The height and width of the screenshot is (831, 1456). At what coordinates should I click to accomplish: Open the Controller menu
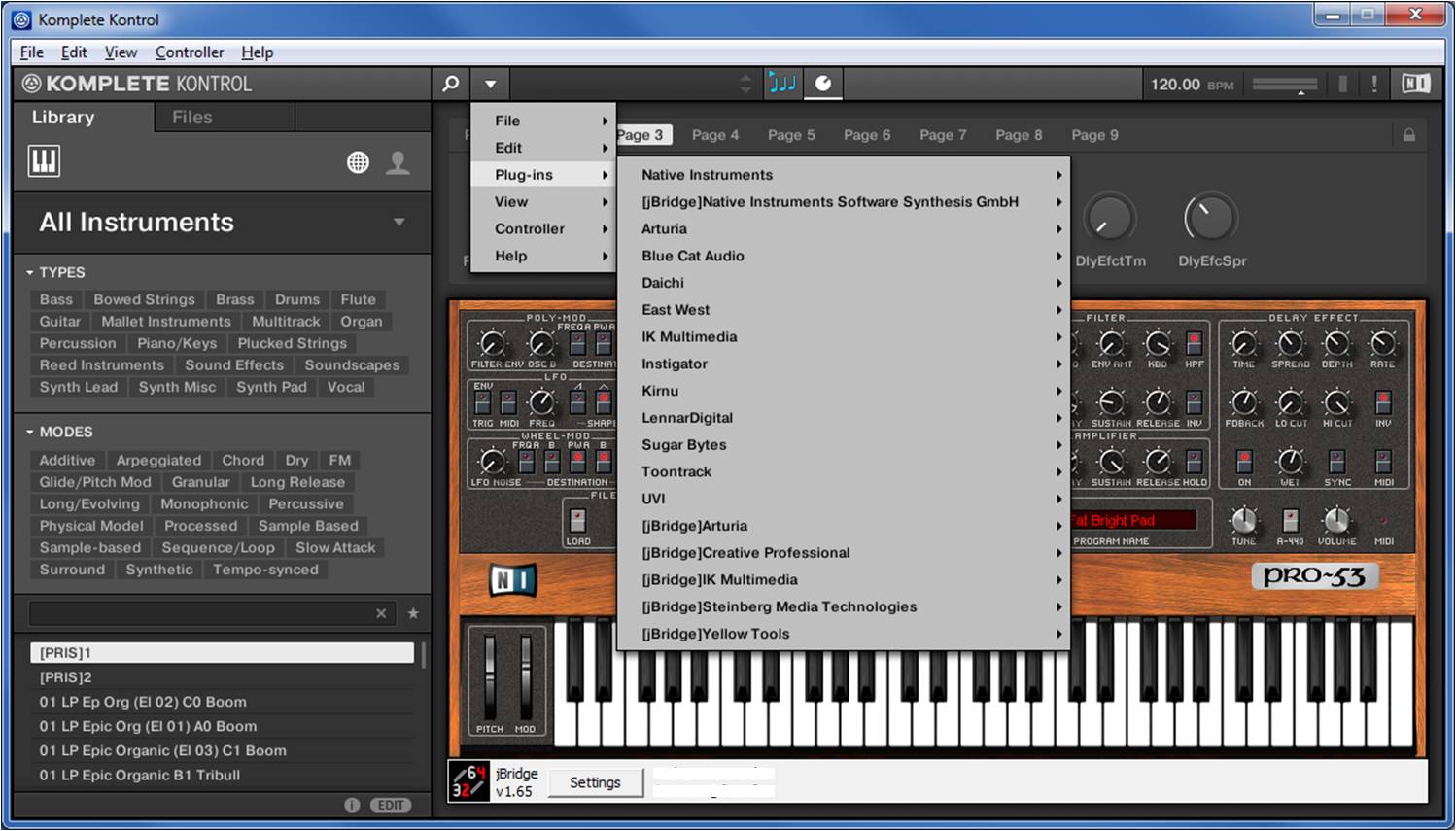tap(190, 52)
